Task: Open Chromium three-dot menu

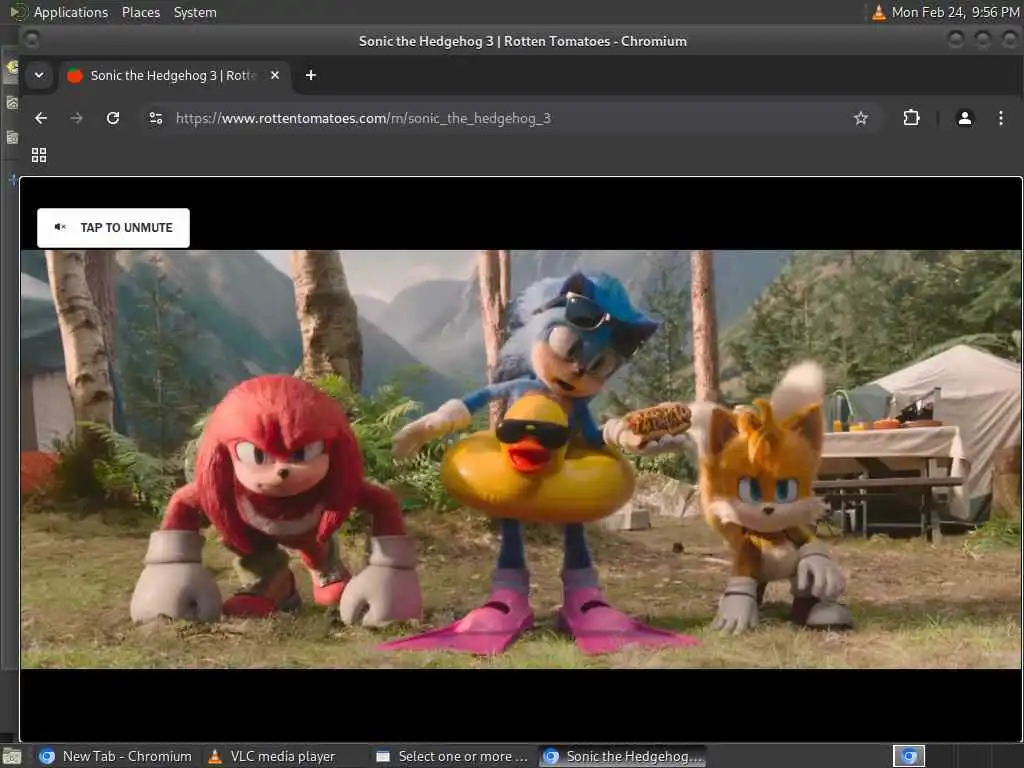Action: pyautogui.click(x=1000, y=118)
